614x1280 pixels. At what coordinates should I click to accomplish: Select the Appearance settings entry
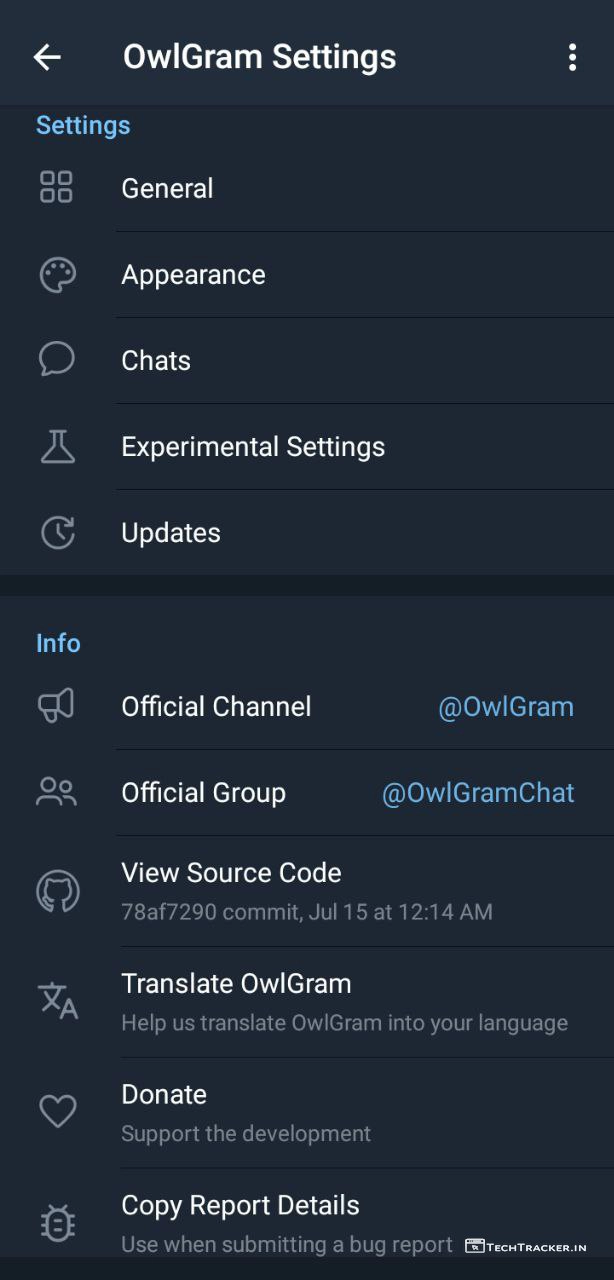pos(193,275)
